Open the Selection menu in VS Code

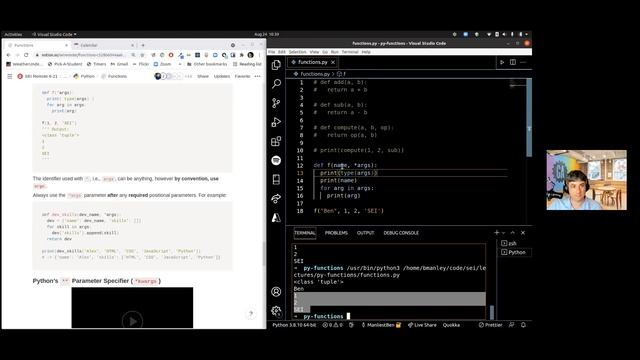click(x=298, y=52)
